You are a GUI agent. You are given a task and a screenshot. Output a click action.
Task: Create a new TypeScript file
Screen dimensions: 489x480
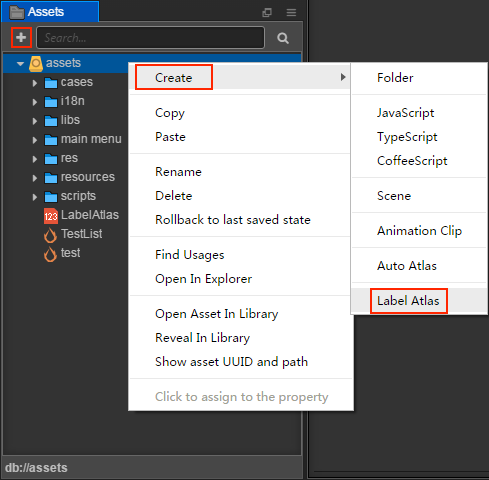(x=420, y=137)
